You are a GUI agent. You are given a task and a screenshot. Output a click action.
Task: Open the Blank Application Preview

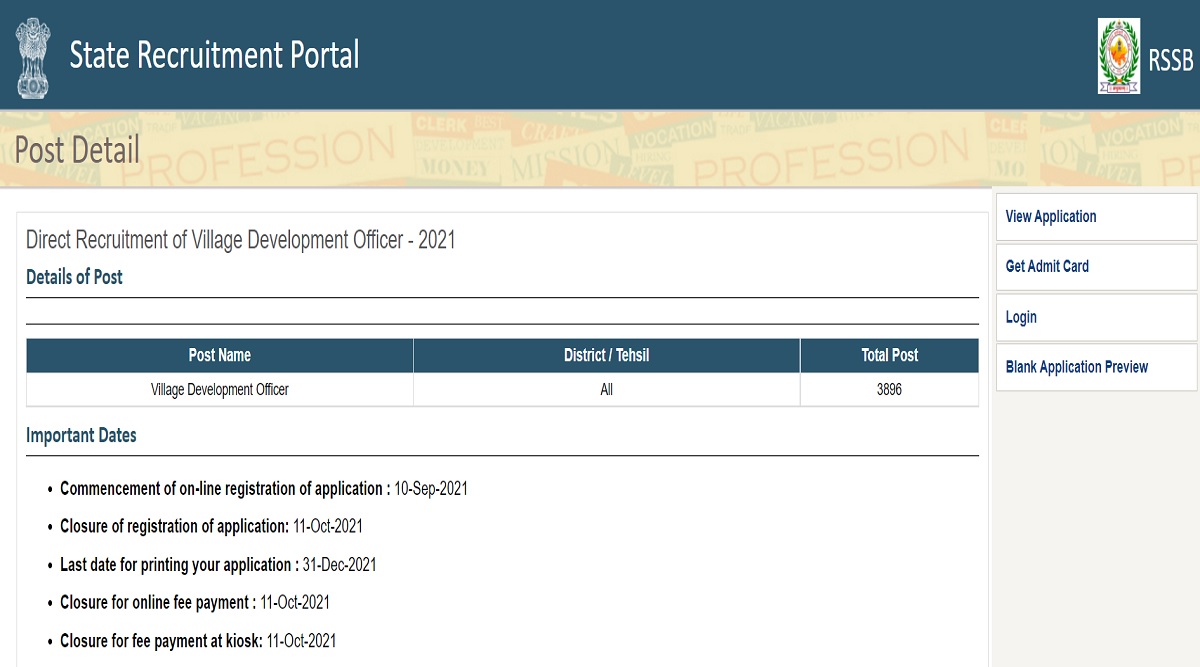pos(1077,367)
